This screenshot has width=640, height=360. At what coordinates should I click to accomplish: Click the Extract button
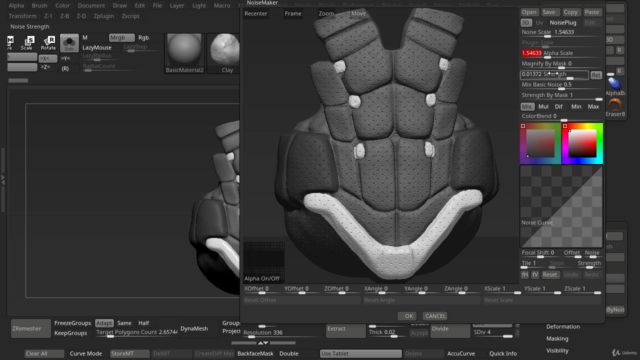(x=346, y=329)
